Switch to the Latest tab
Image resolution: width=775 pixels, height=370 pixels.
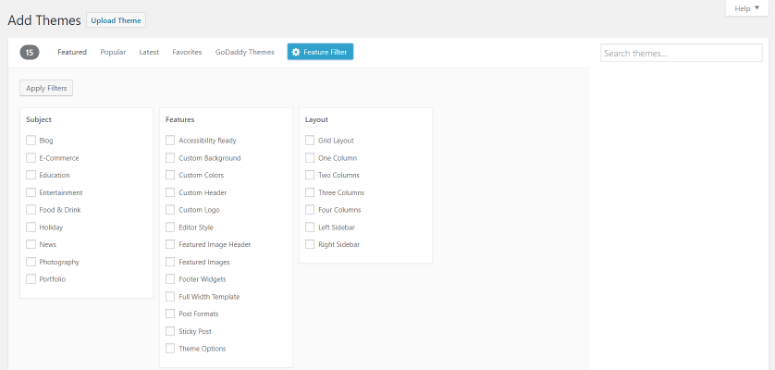149,52
